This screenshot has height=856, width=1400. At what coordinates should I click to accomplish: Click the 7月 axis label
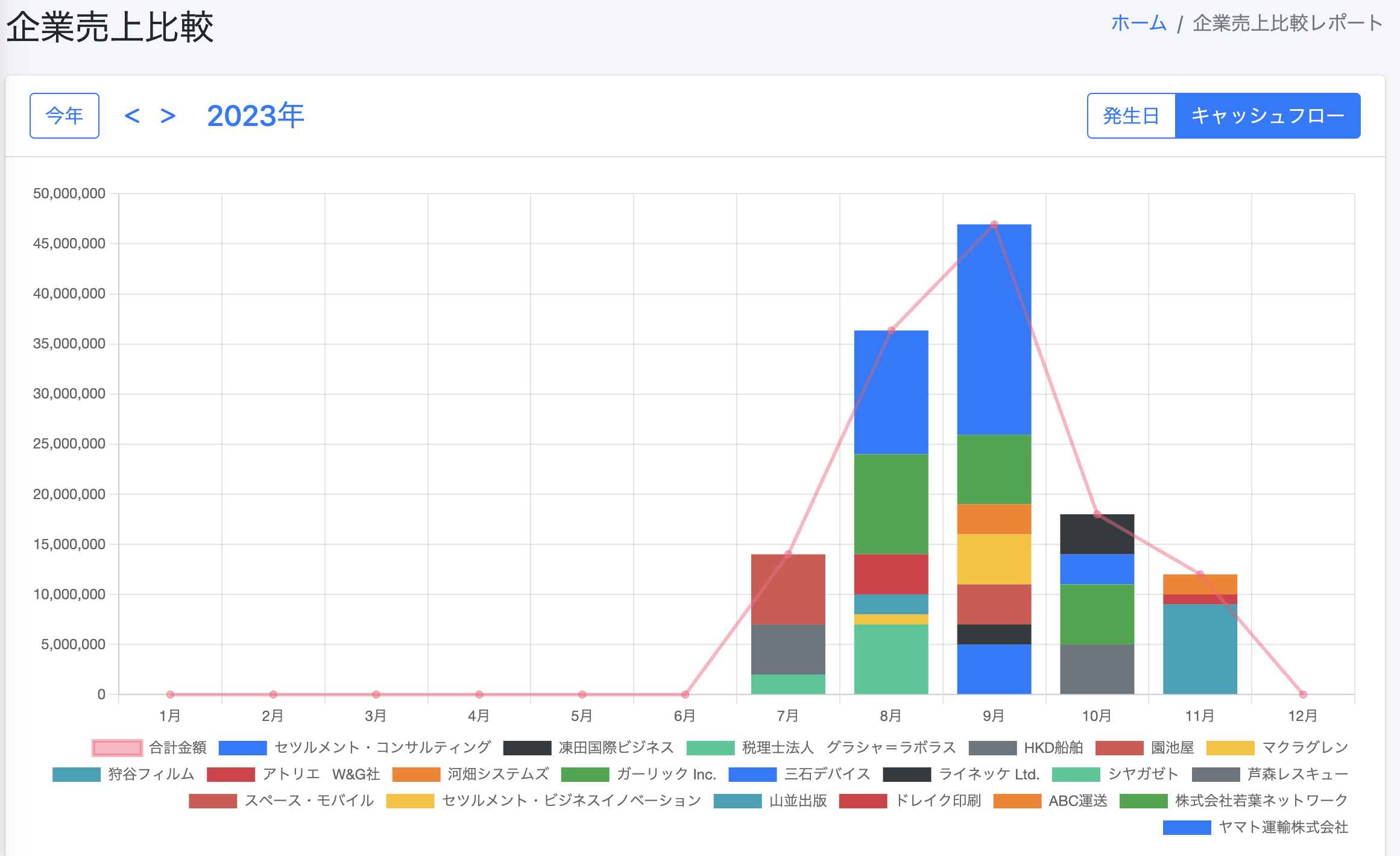click(788, 716)
